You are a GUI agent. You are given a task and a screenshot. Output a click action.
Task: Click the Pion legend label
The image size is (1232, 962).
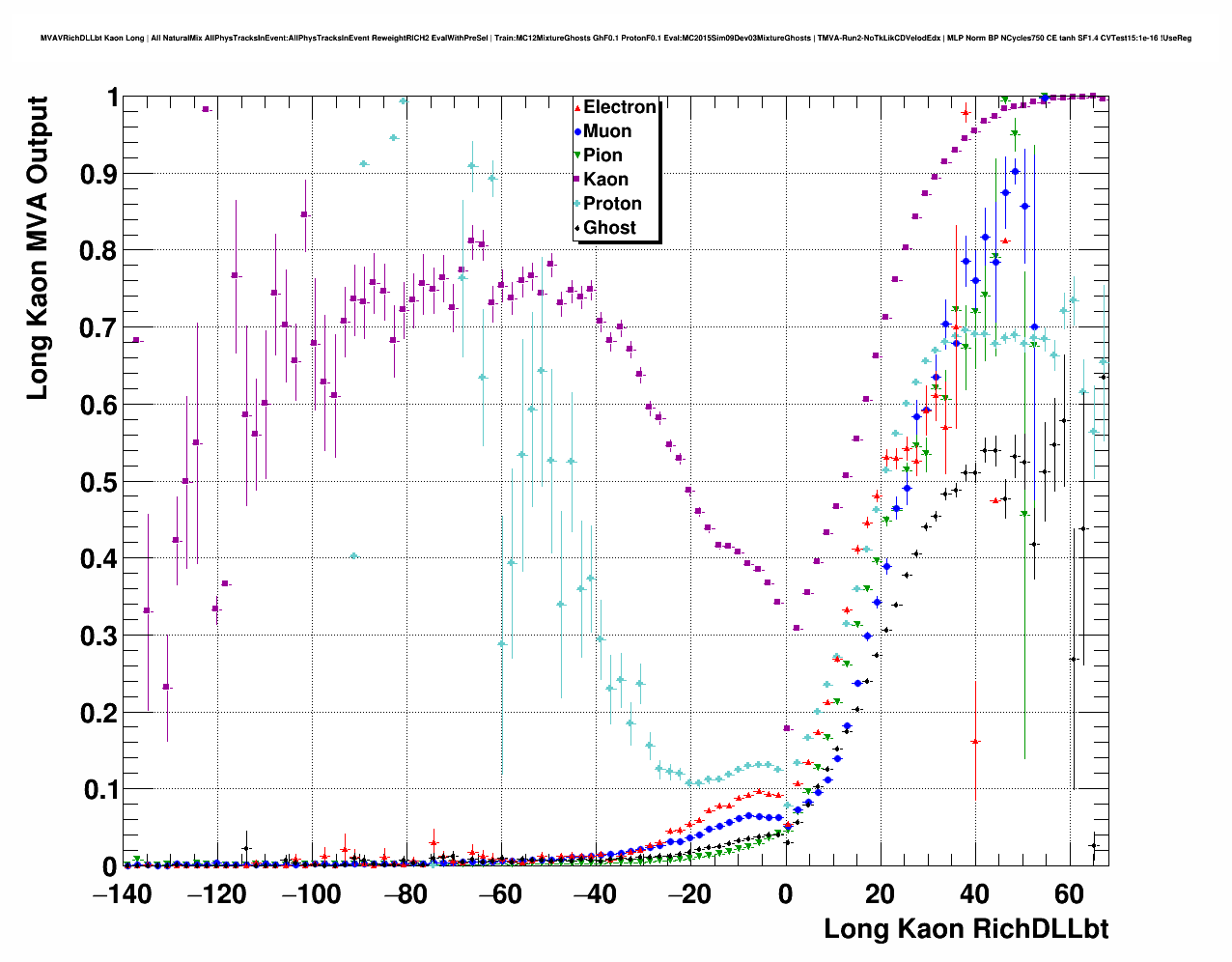pyautogui.click(x=602, y=156)
